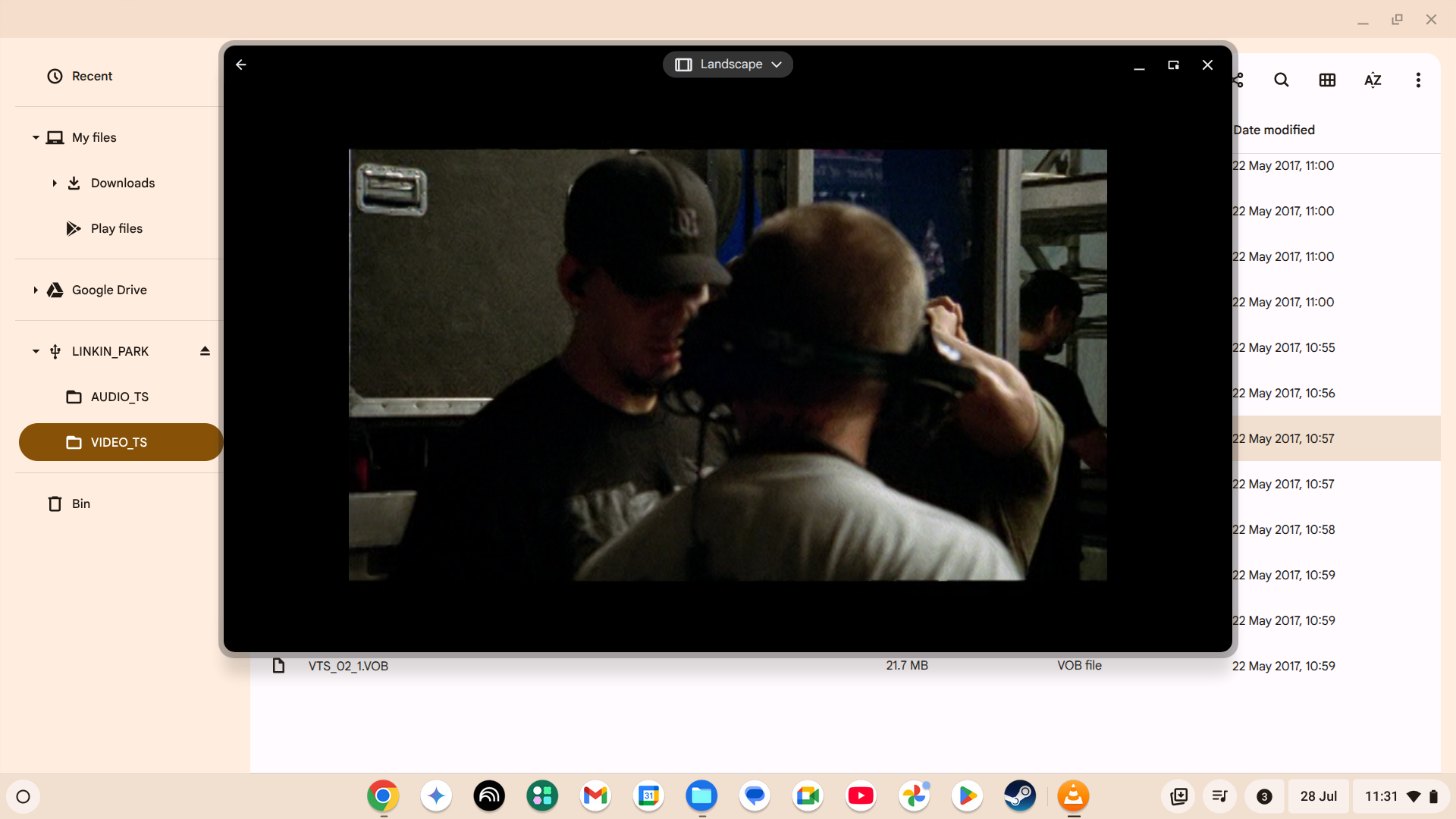Launch Chrome from the shelf
1456x819 pixels.
click(383, 795)
